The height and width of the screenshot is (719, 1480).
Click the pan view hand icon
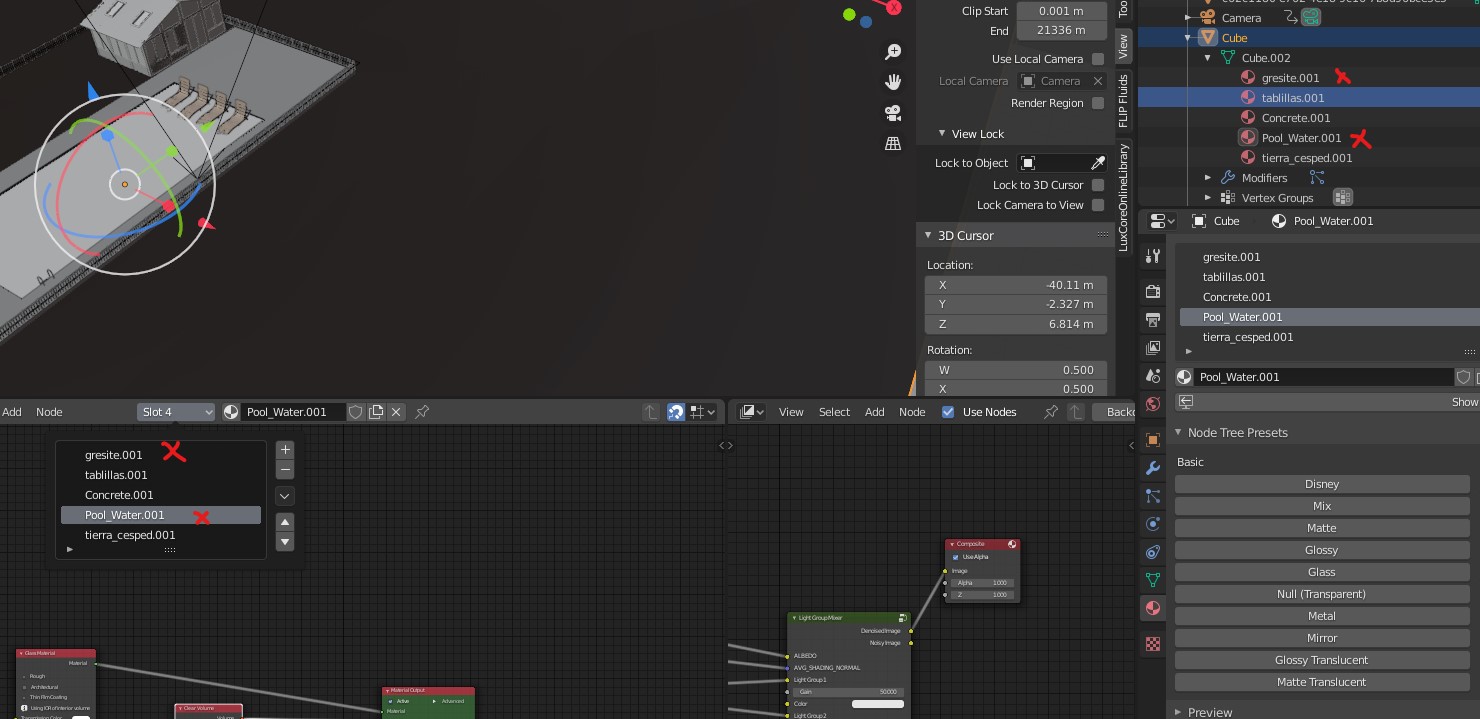coord(893,82)
